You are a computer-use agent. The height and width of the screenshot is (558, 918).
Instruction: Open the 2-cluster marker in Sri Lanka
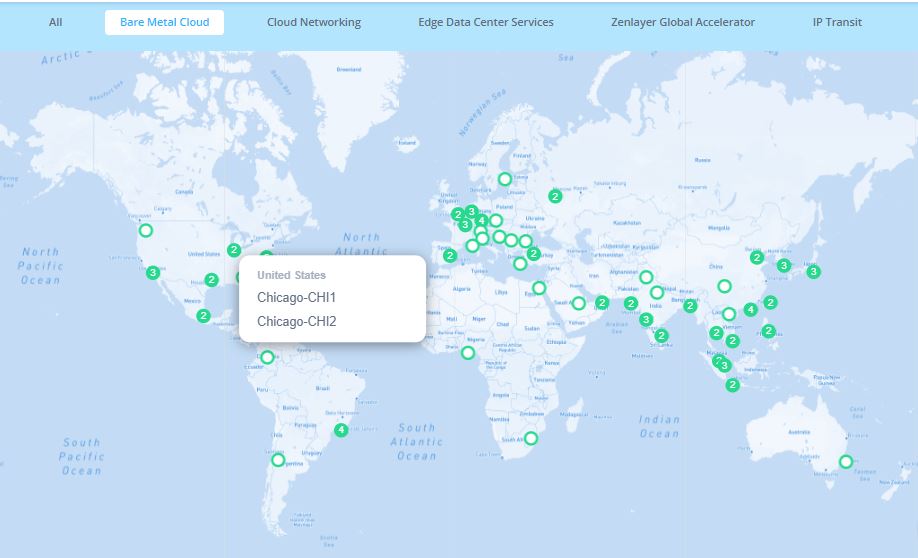(x=662, y=336)
